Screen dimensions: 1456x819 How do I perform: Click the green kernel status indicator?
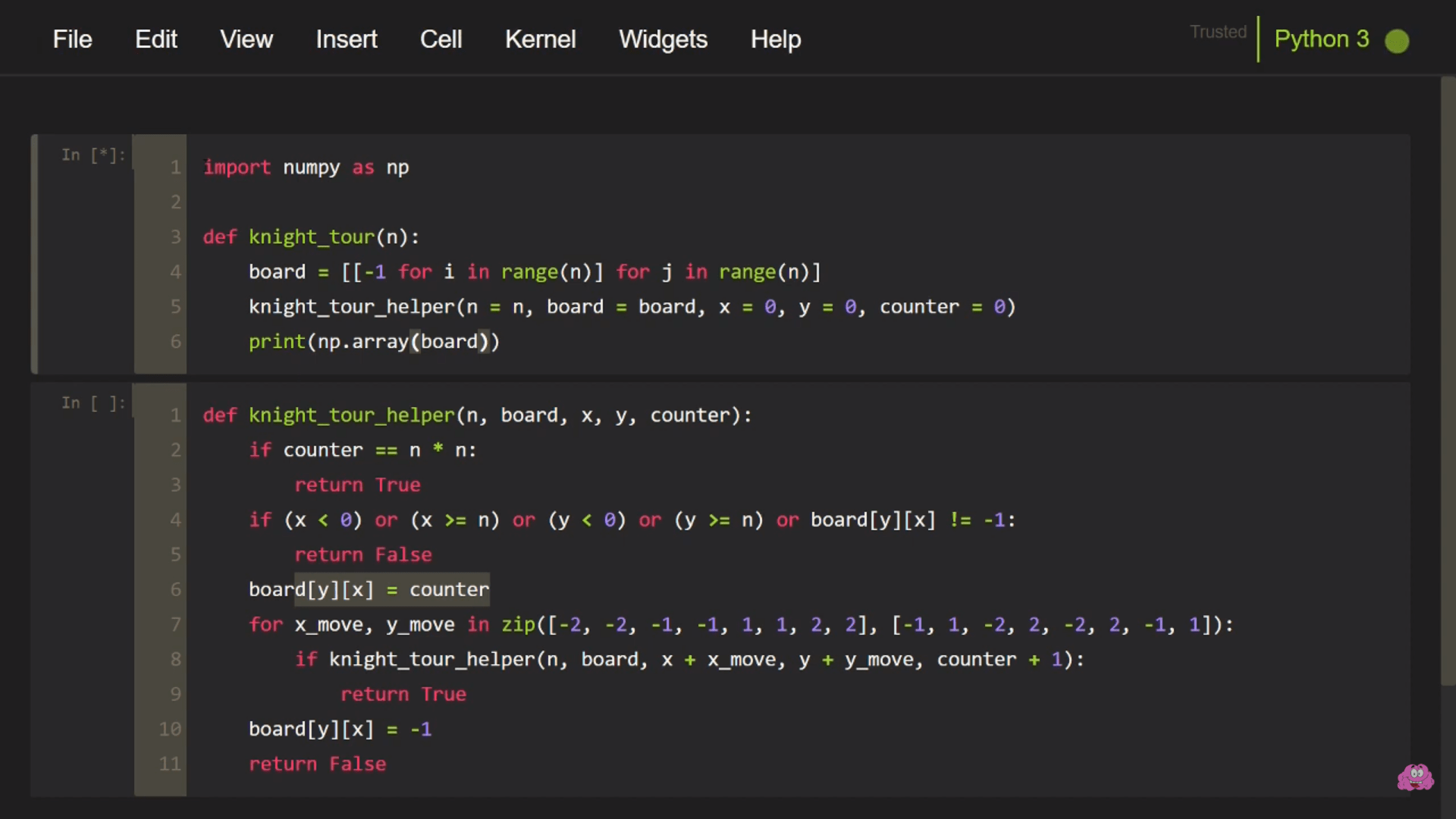point(1396,41)
